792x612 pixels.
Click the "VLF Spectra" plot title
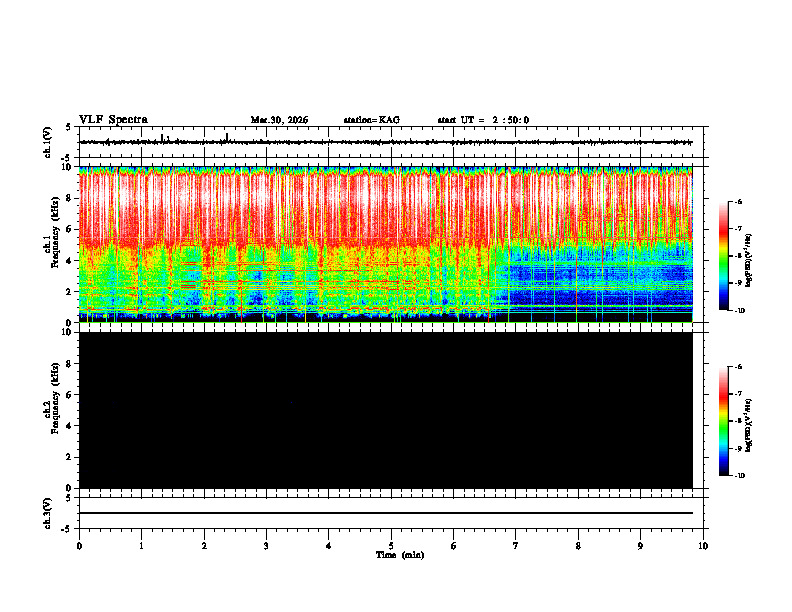click(113, 120)
